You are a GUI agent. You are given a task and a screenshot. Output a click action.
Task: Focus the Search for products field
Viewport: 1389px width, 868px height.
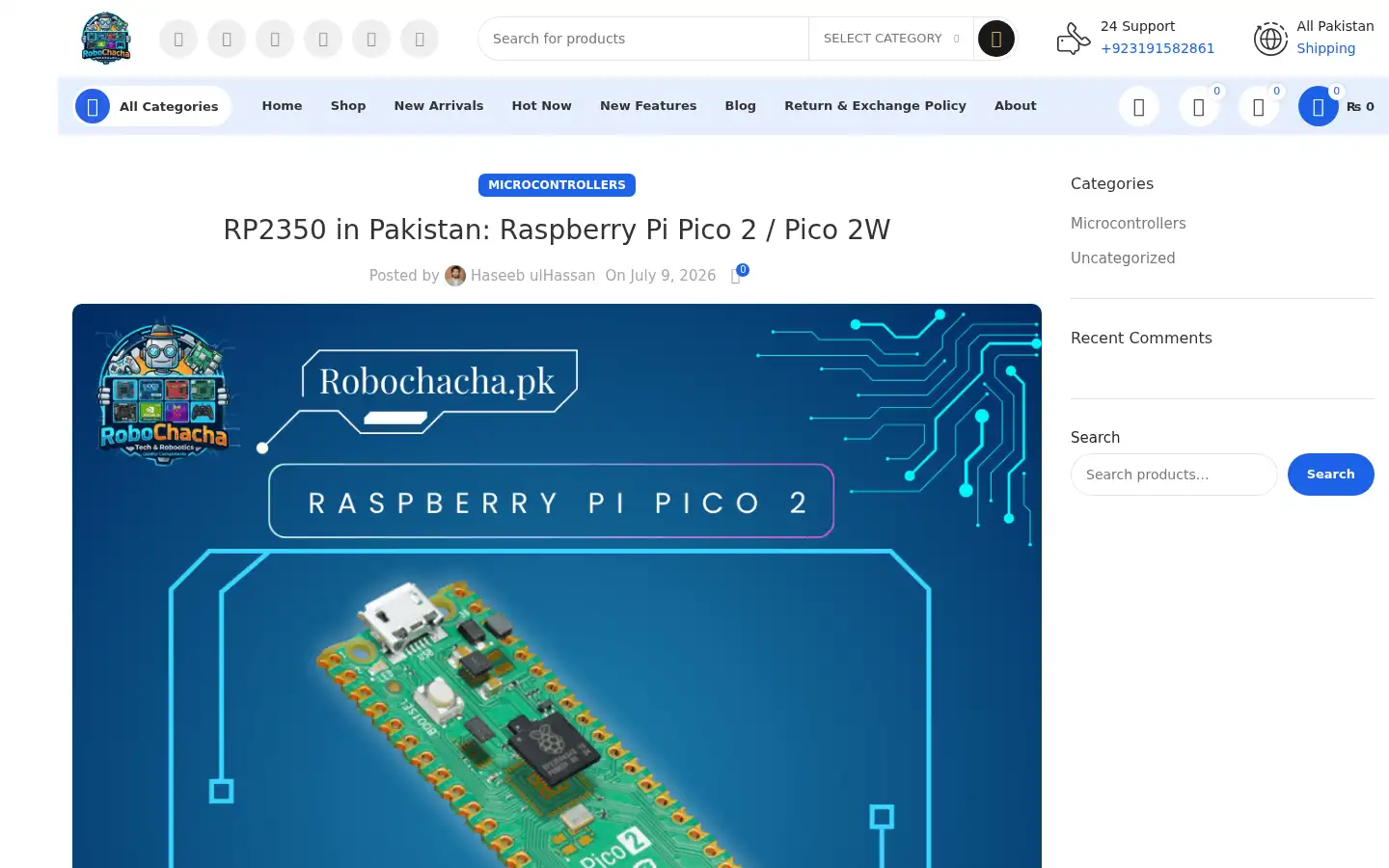[x=643, y=39]
